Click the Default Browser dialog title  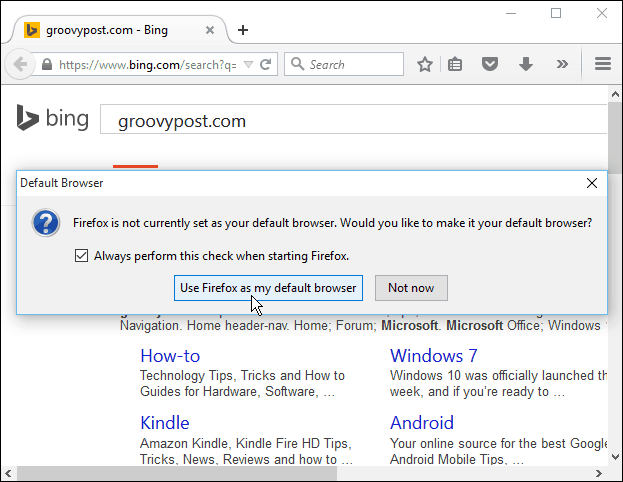62,183
